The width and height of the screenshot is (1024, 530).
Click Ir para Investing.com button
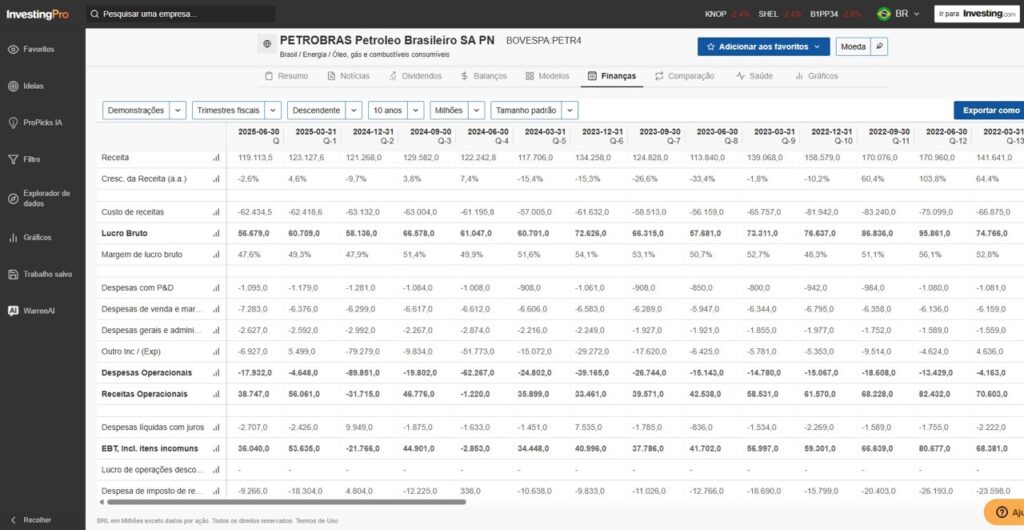[x=977, y=14]
